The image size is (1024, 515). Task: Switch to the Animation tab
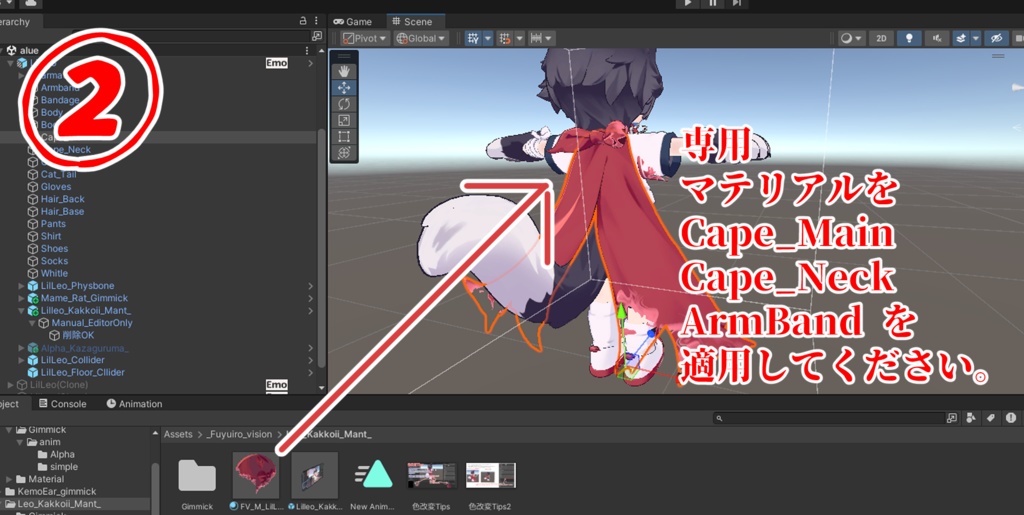(135, 404)
